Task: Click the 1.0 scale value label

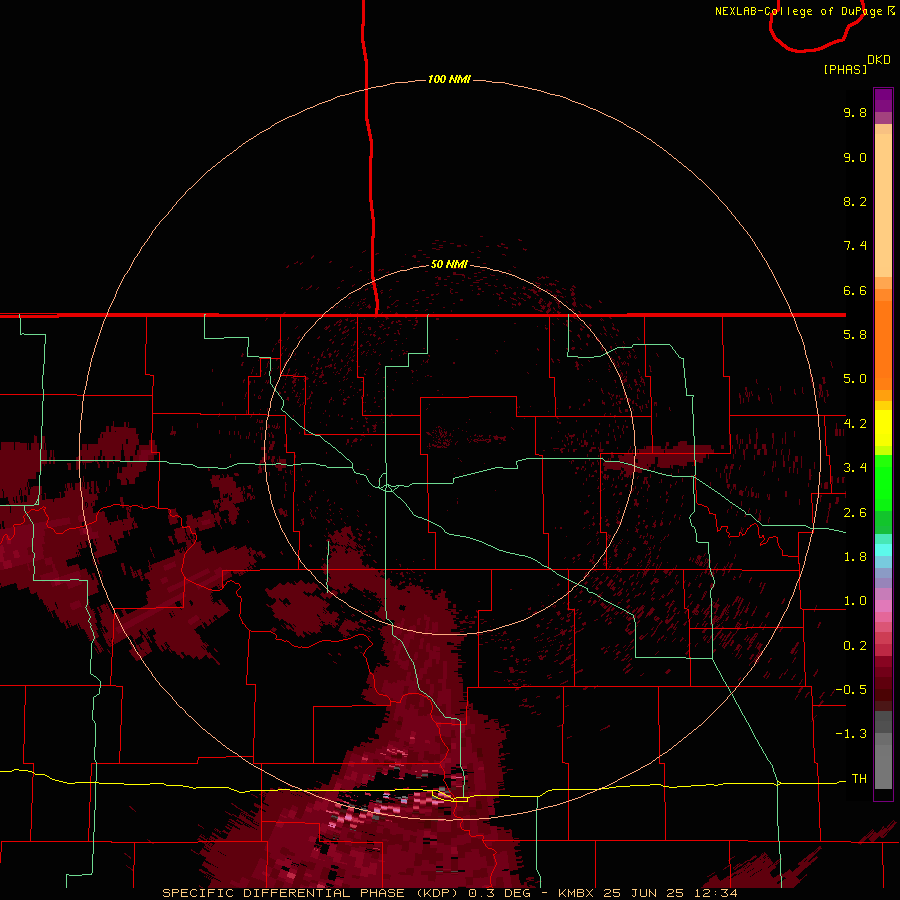Action: [x=855, y=601]
